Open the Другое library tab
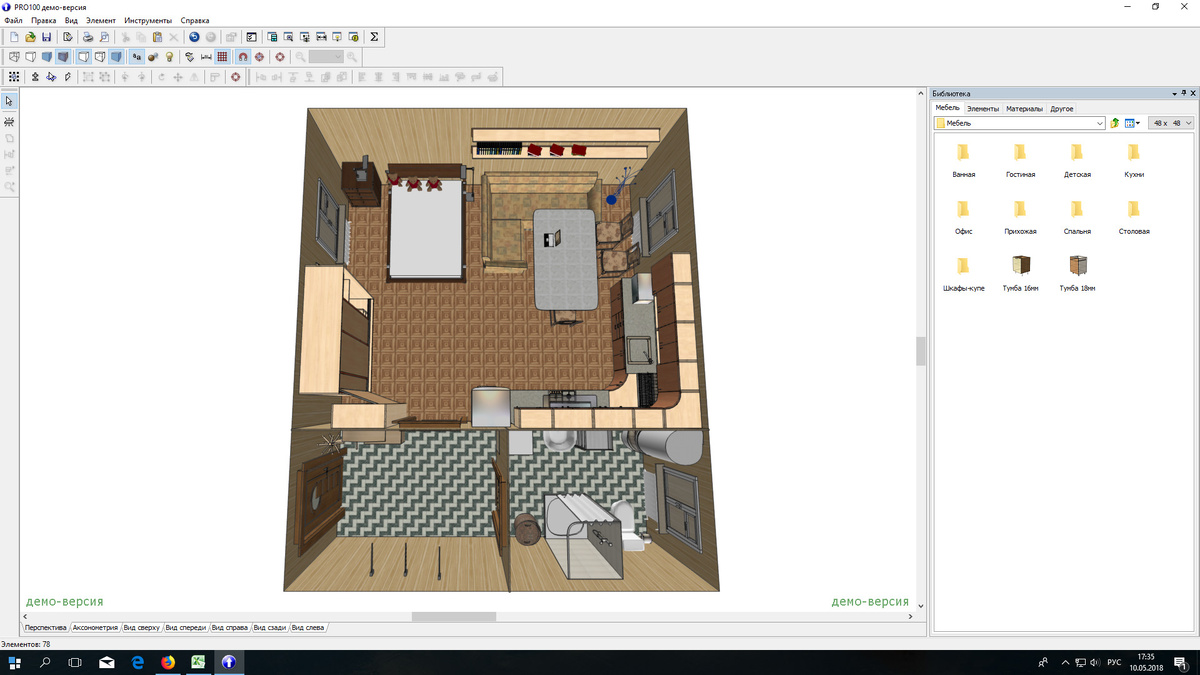This screenshot has height=675, width=1200. pos(1062,108)
